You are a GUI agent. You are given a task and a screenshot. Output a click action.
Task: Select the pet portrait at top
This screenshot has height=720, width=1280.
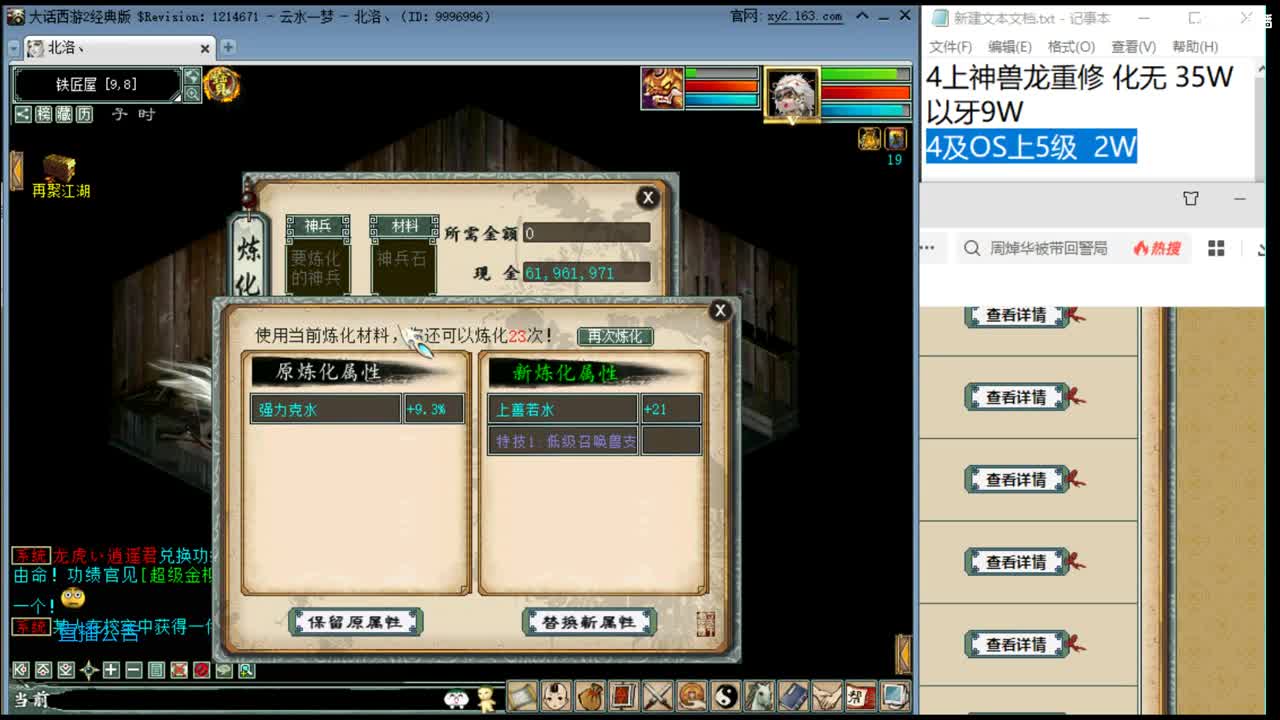662,88
